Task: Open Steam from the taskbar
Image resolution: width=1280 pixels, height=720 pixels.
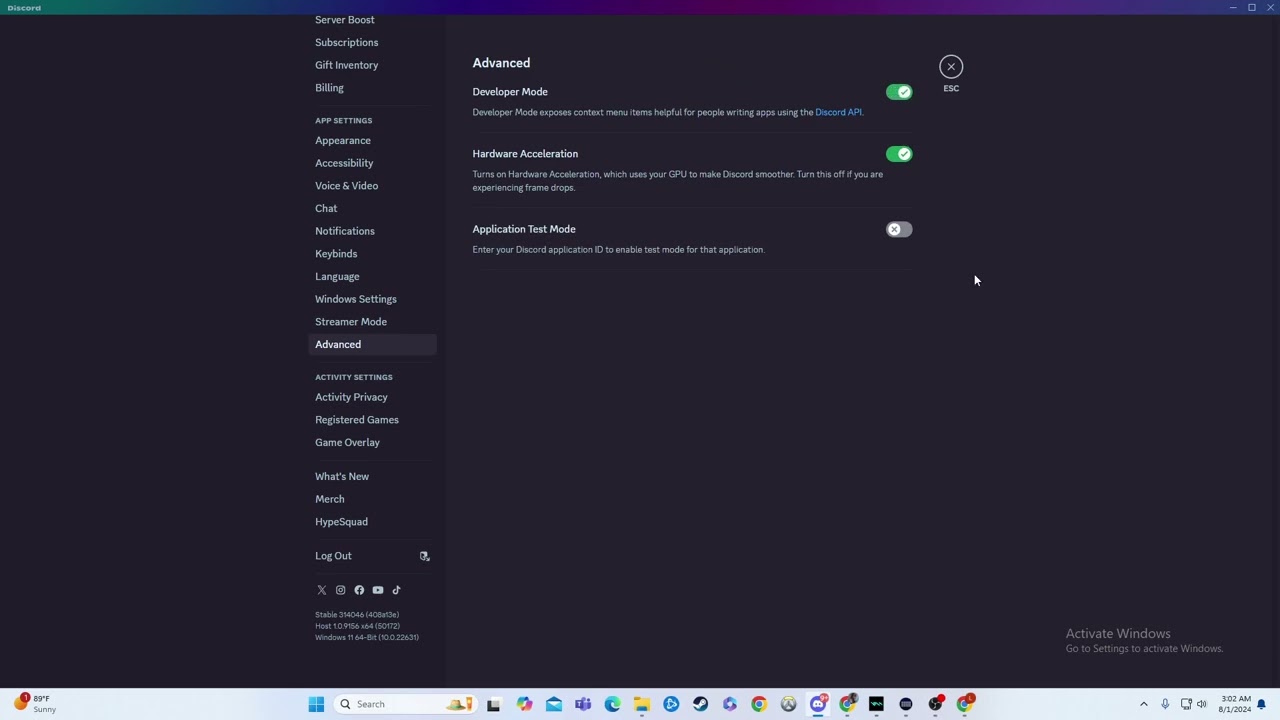Action: coord(700,704)
